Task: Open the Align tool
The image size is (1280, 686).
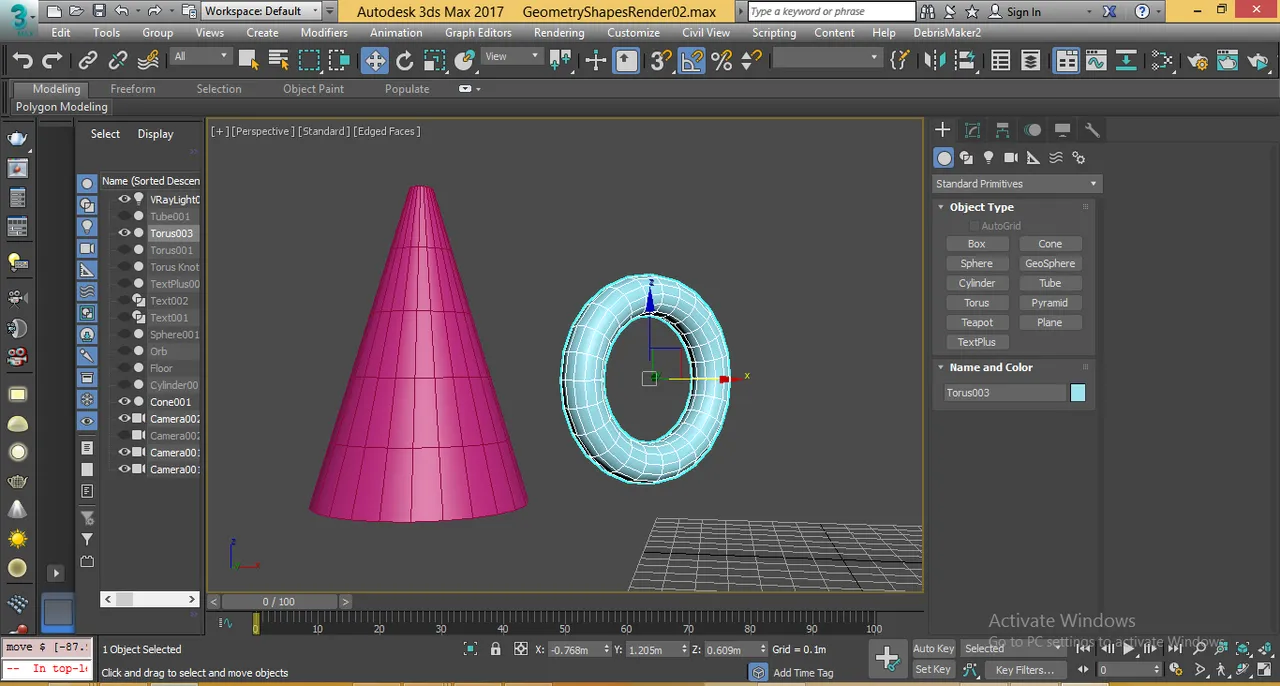Action: [x=964, y=61]
